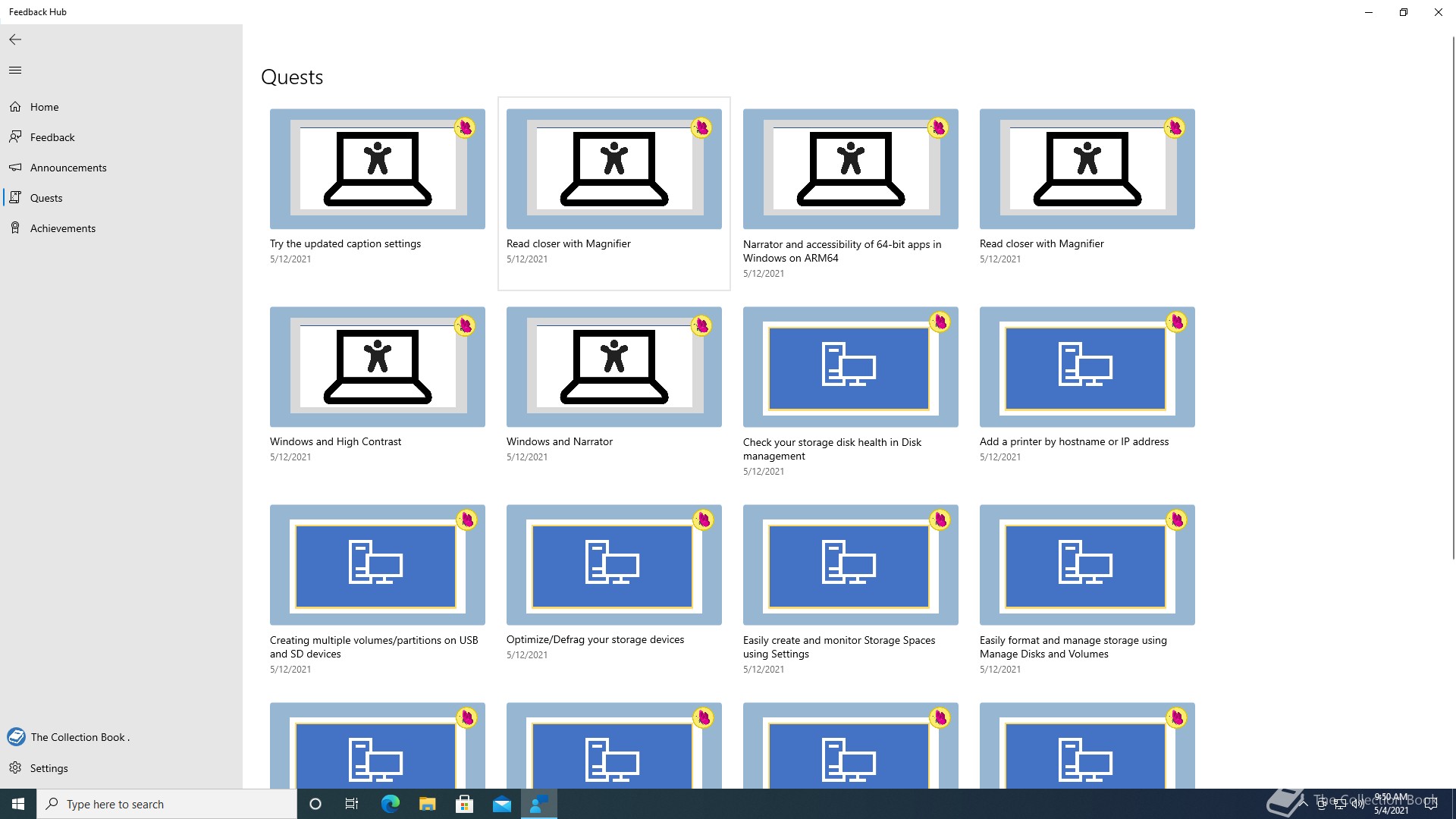
Task: Toggle the hamburger navigation menu
Action: click(15, 71)
